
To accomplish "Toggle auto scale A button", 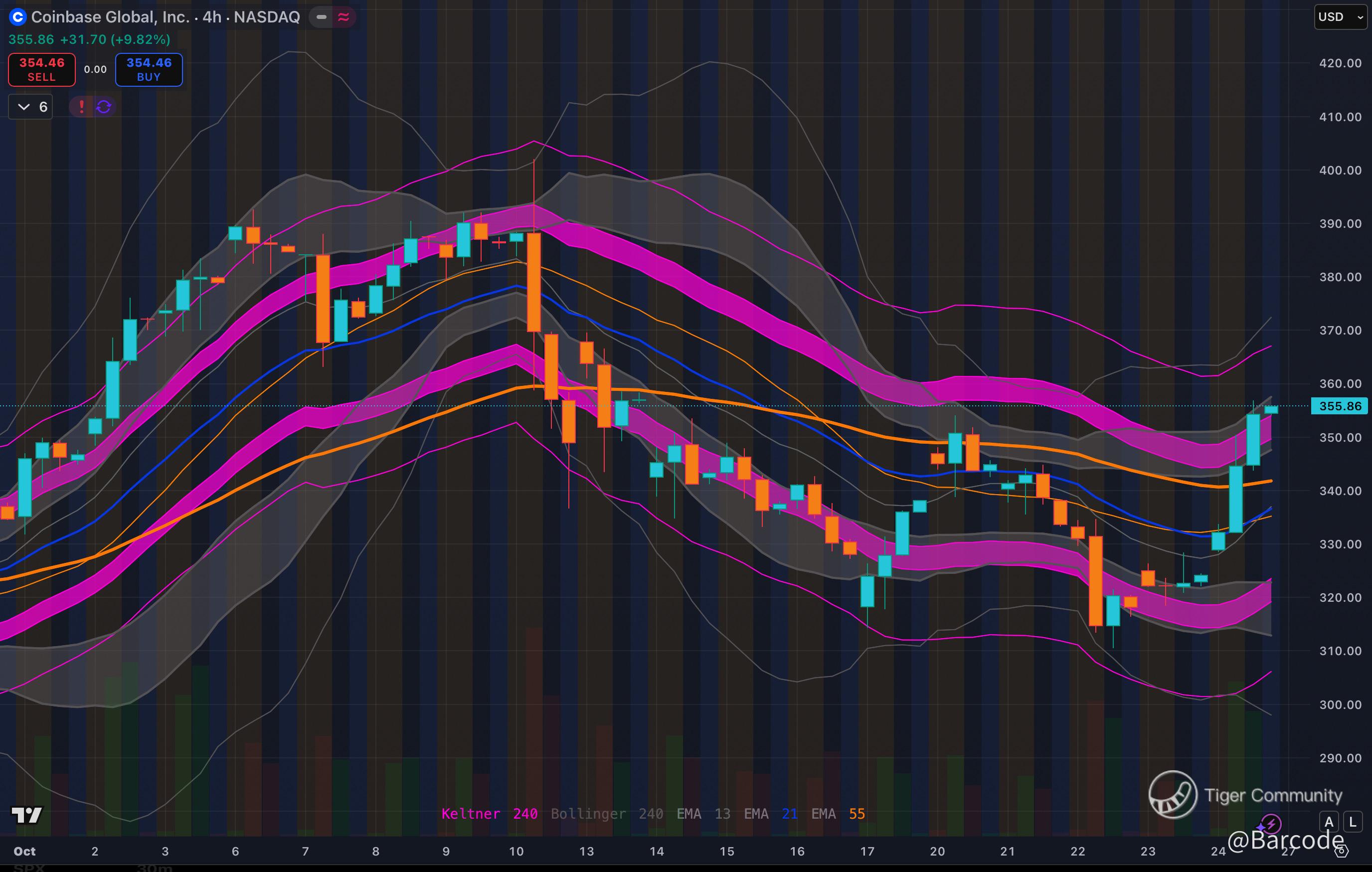I will (x=1329, y=822).
